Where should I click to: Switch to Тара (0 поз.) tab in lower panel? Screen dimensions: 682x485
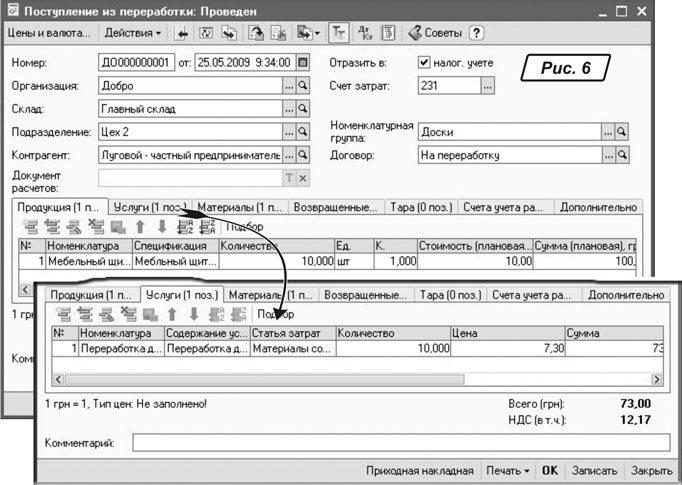[x=450, y=295]
